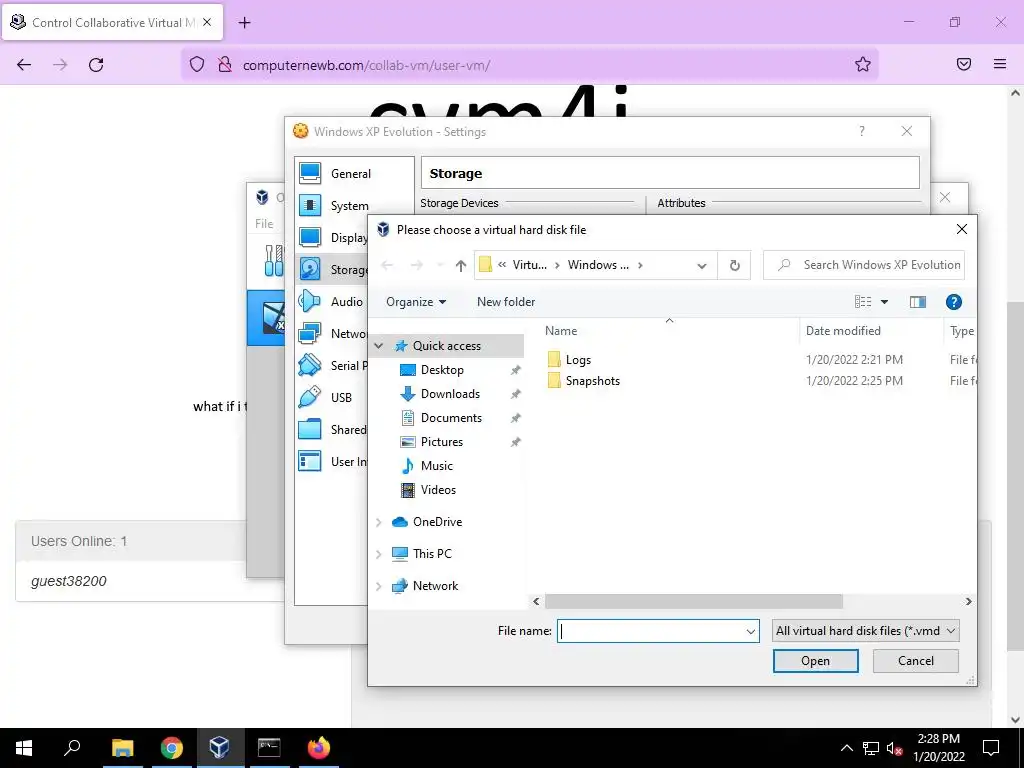Open the Settings dialog help question mark

coord(862,131)
